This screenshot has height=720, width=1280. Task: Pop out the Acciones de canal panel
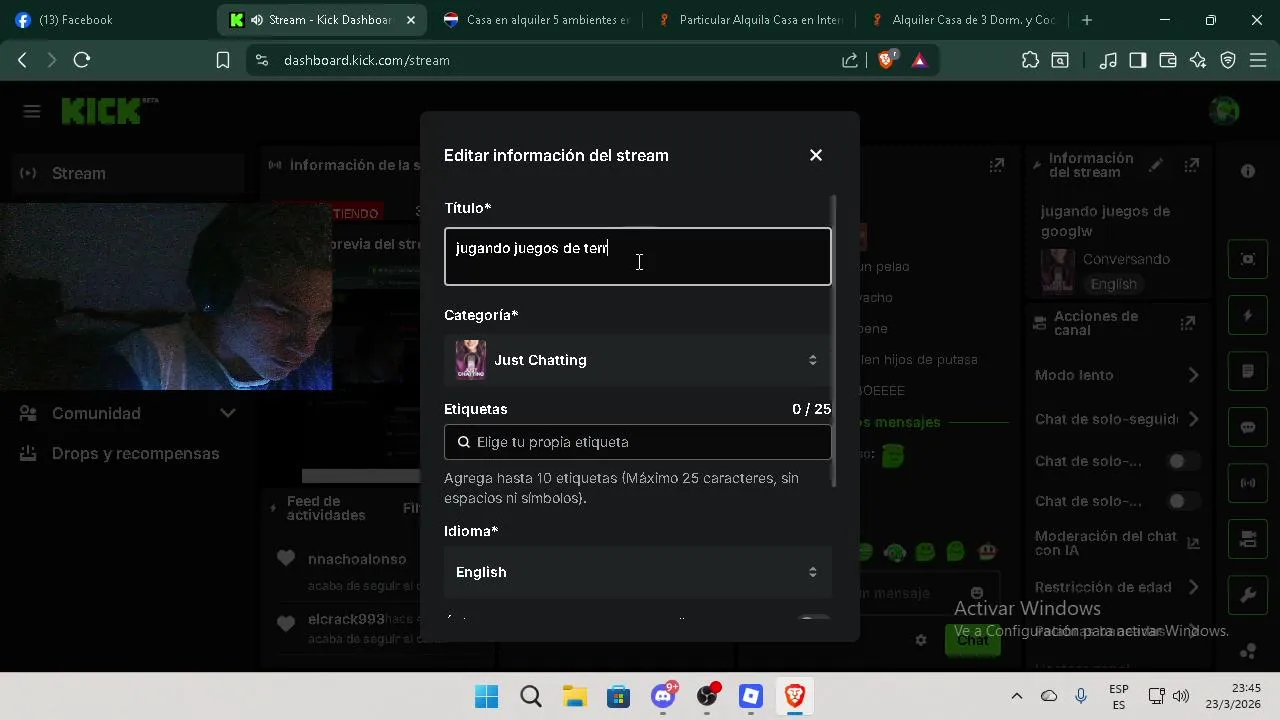(1188, 323)
